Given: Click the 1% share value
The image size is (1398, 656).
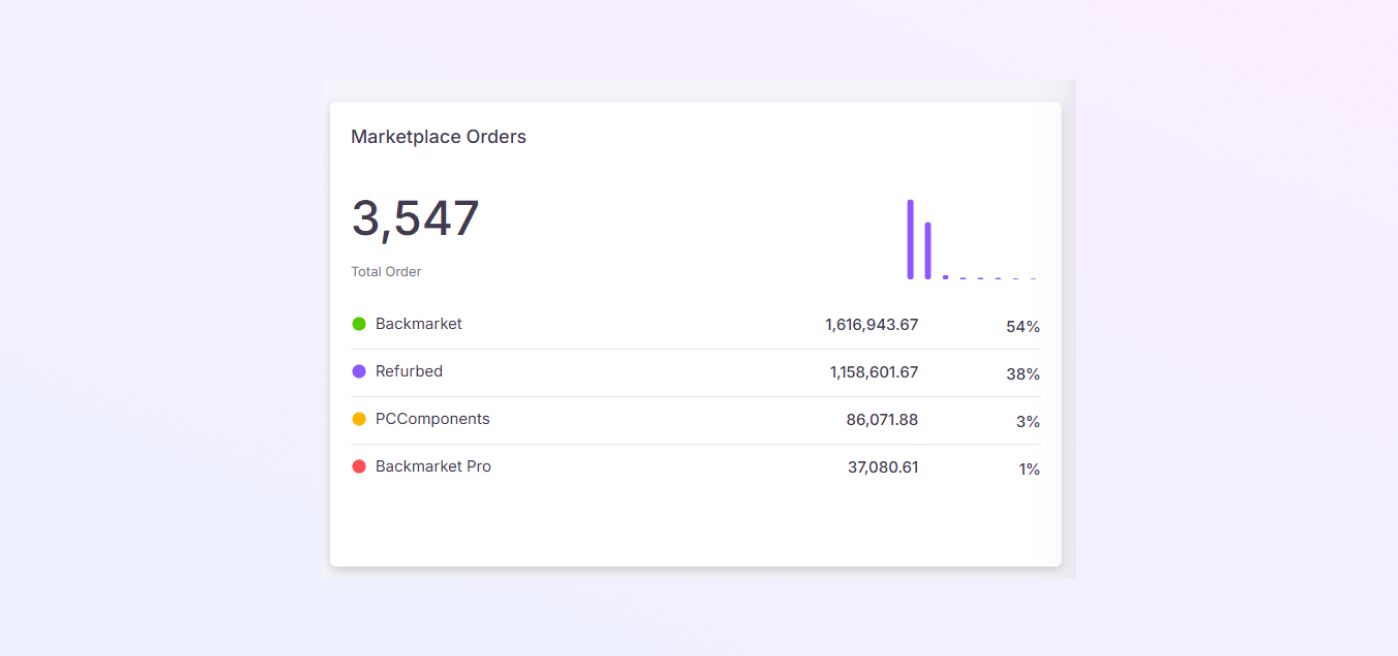Looking at the screenshot, I should (1029, 469).
